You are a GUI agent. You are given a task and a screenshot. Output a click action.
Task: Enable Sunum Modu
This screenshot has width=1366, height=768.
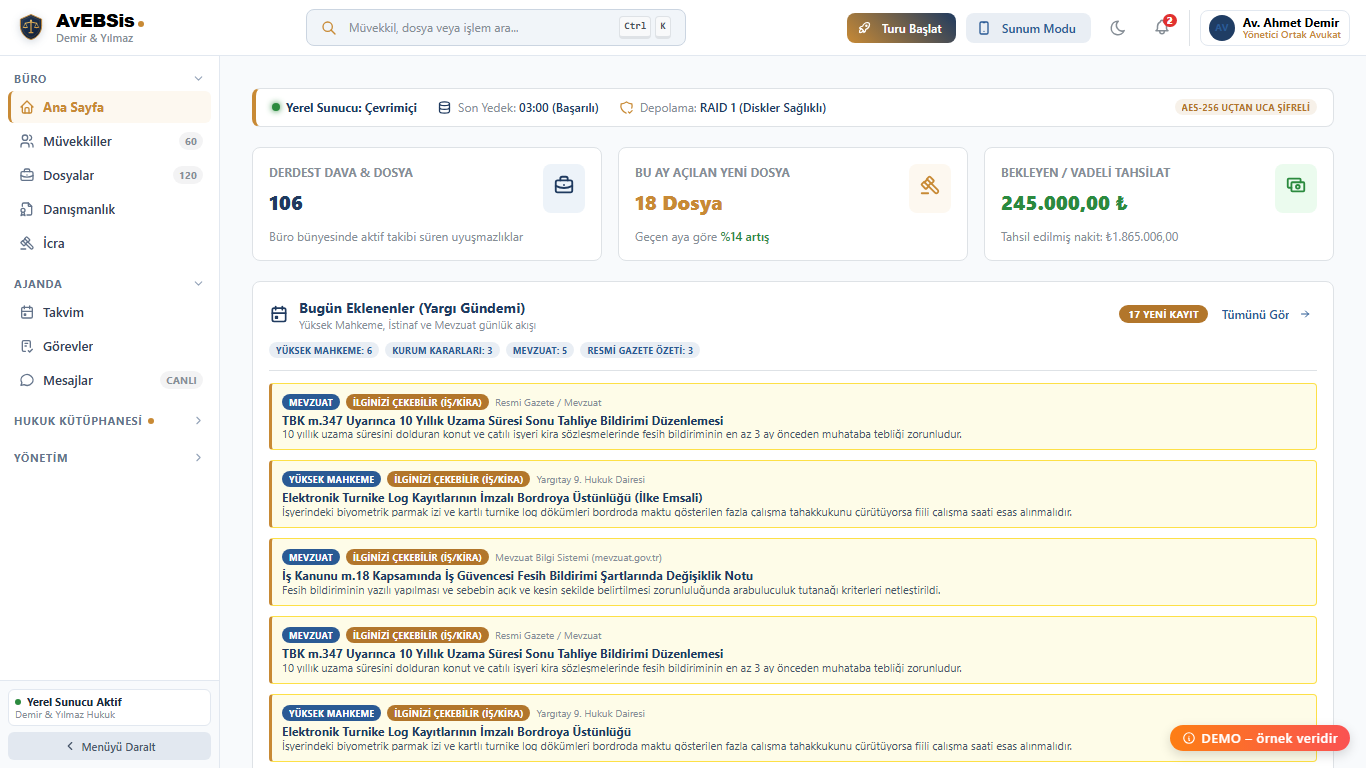[1028, 28]
